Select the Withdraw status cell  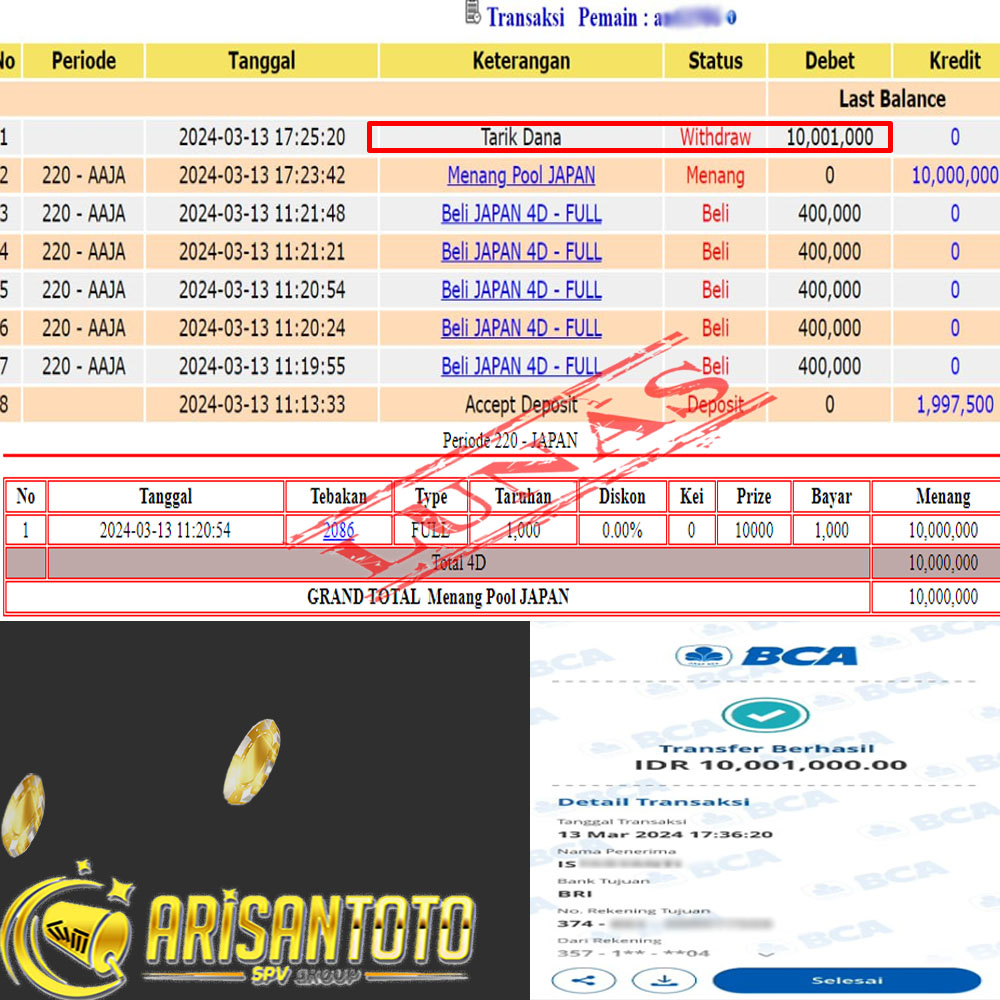coord(715,137)
